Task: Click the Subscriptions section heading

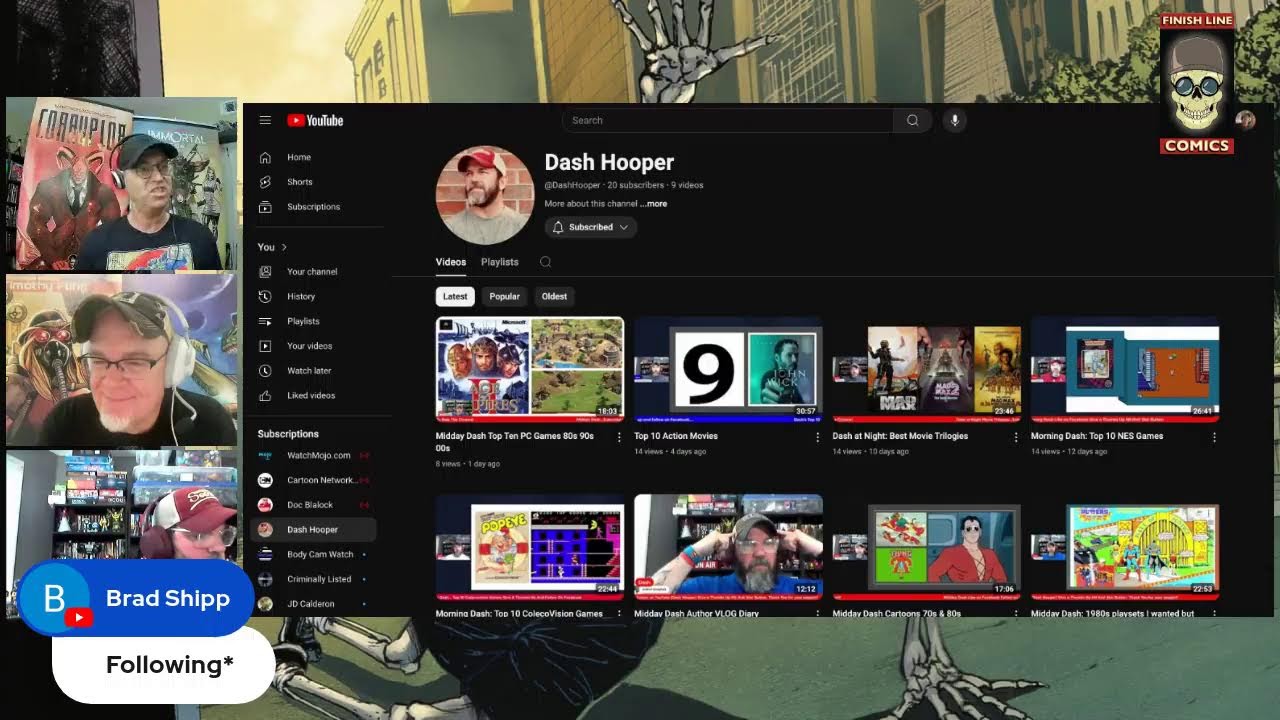Action: point(288,434)
